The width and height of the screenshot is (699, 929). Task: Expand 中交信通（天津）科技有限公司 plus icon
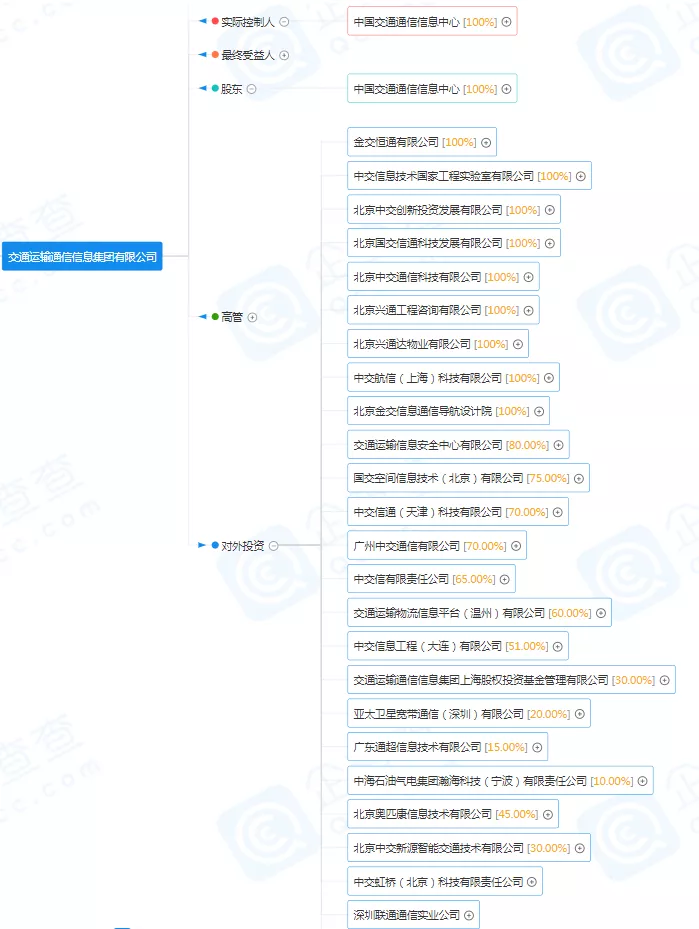point(557,512)
